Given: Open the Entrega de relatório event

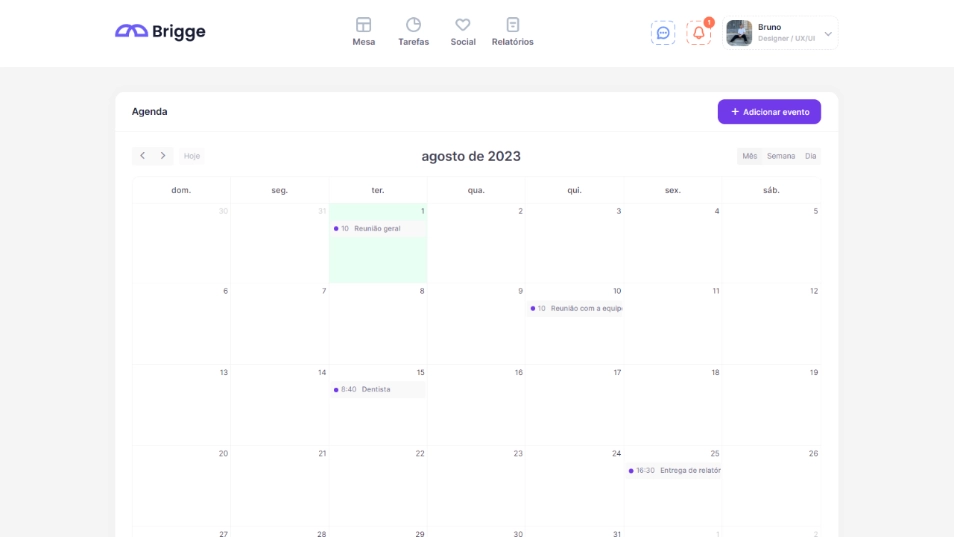Looking at the screenshot, I should [673, 471].
